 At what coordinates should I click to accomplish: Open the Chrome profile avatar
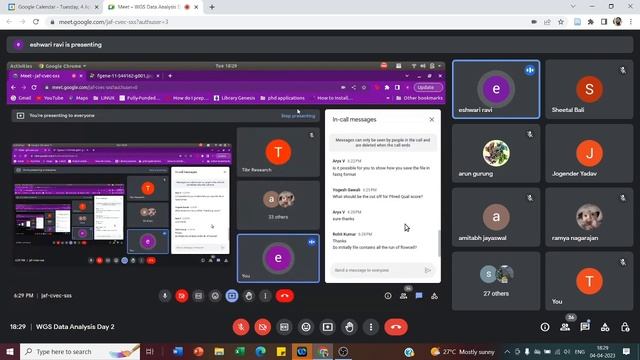618,22
